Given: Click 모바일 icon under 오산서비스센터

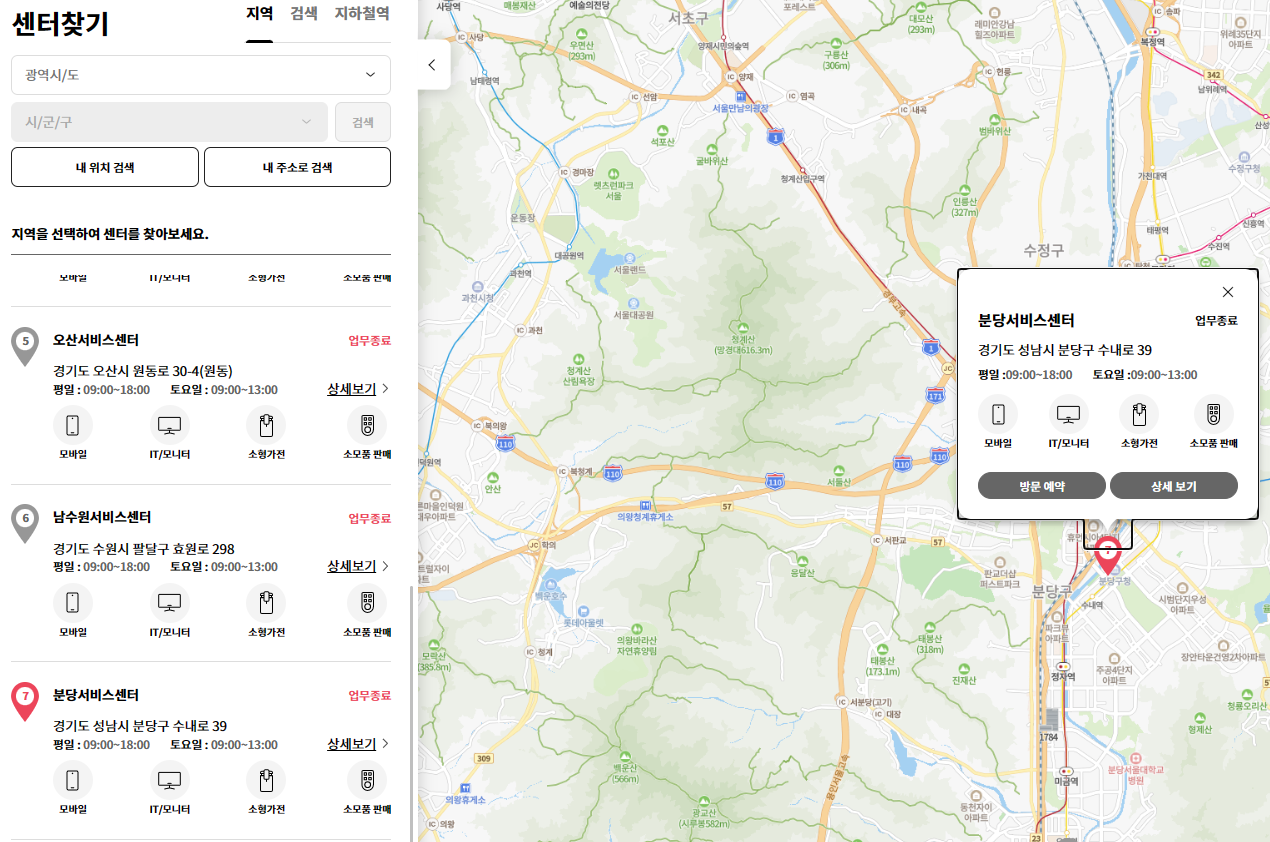Looking at the screenshot, I should [73, 426].
